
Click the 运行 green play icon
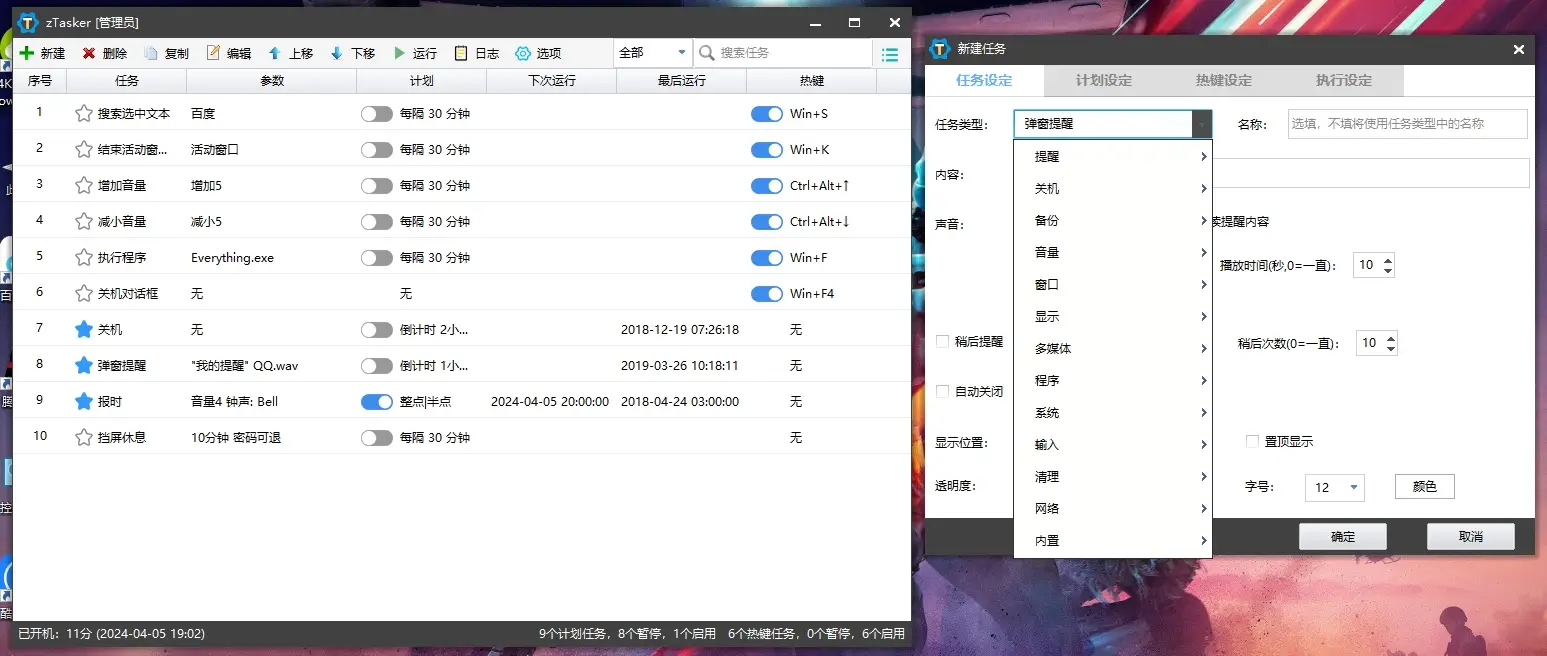[x=399, y=53]
